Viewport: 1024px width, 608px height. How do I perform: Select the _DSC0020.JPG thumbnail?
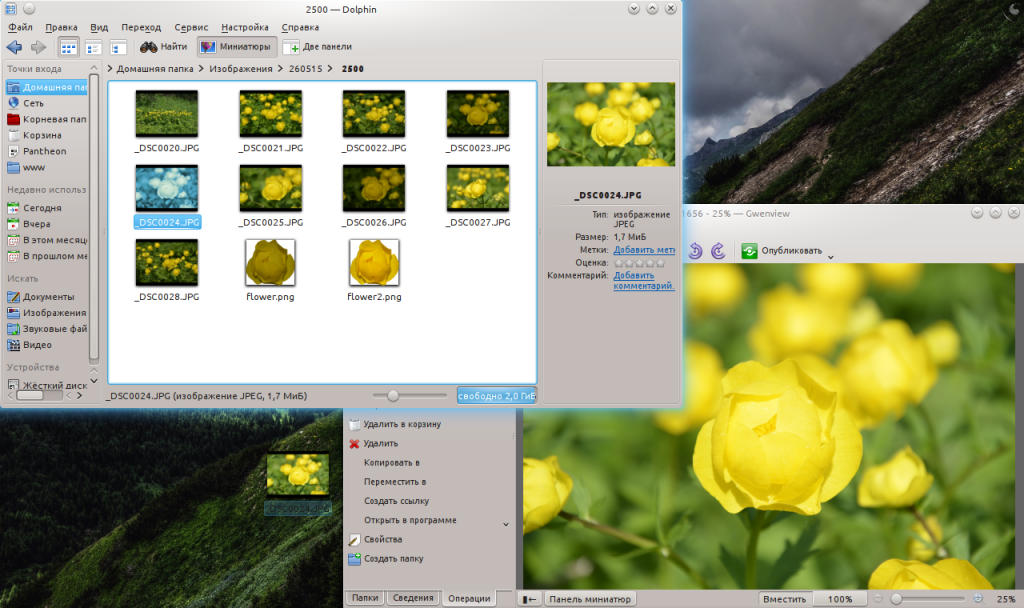click(x=167, y=114)
